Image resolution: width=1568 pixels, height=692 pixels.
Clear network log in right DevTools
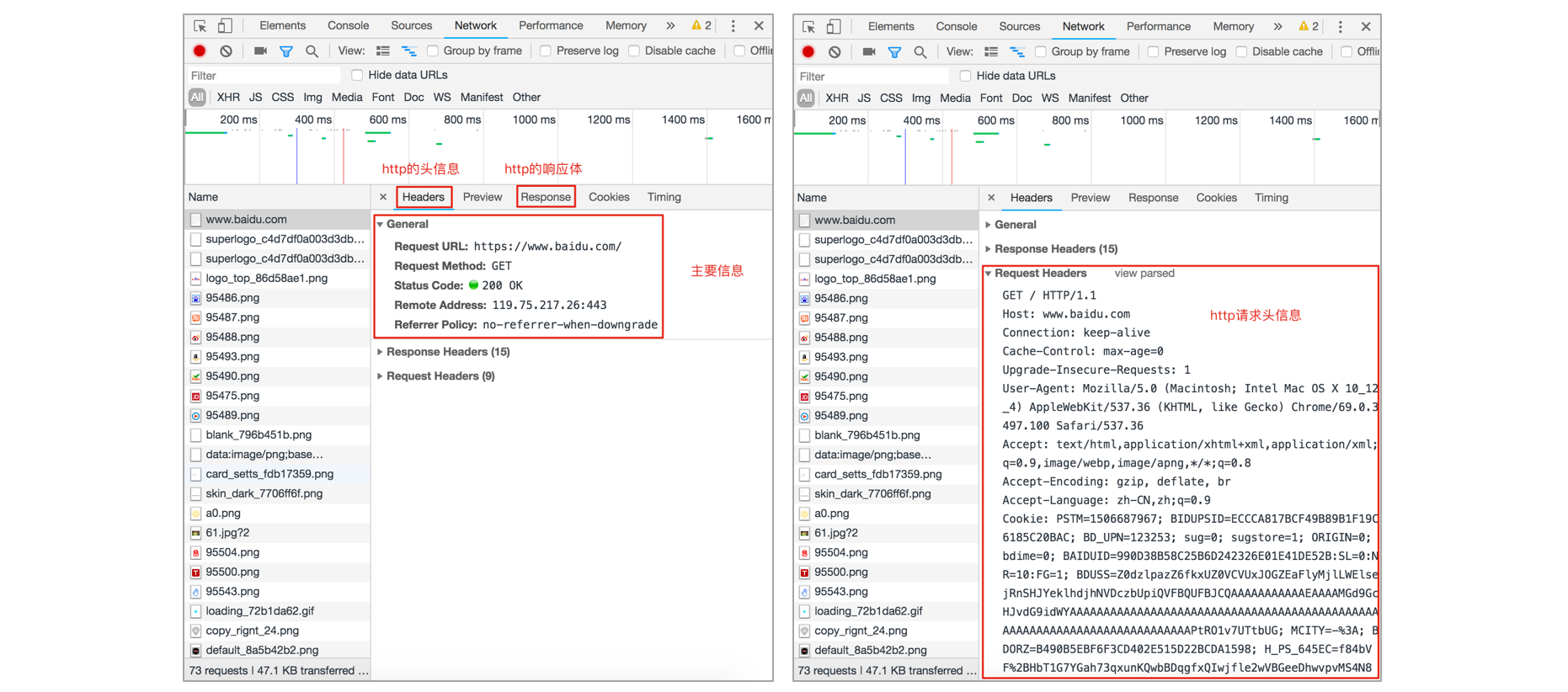[x=835, y=52]
